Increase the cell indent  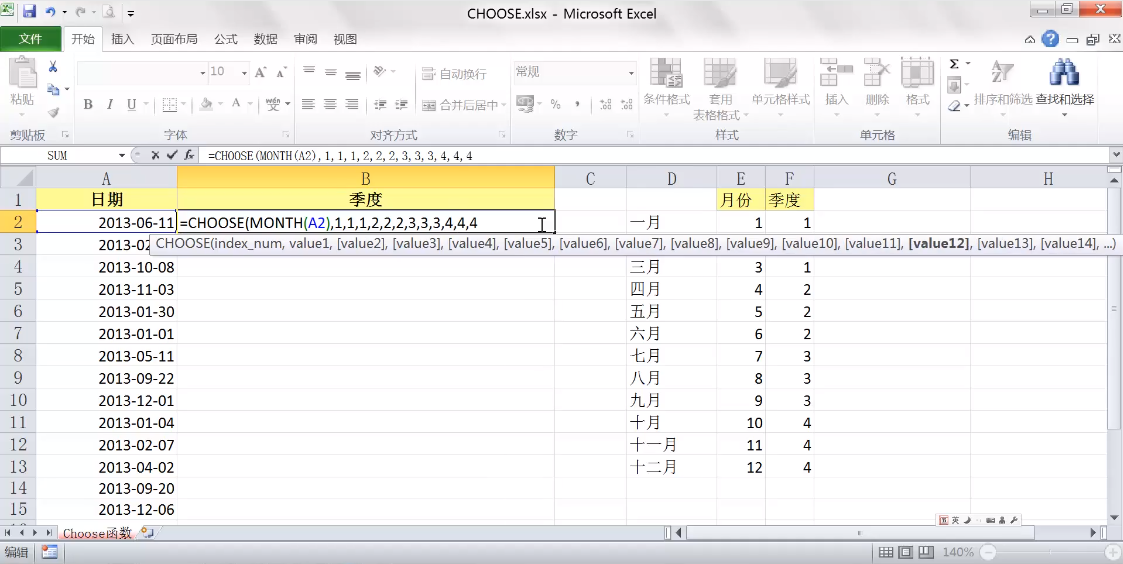(402, 105)
